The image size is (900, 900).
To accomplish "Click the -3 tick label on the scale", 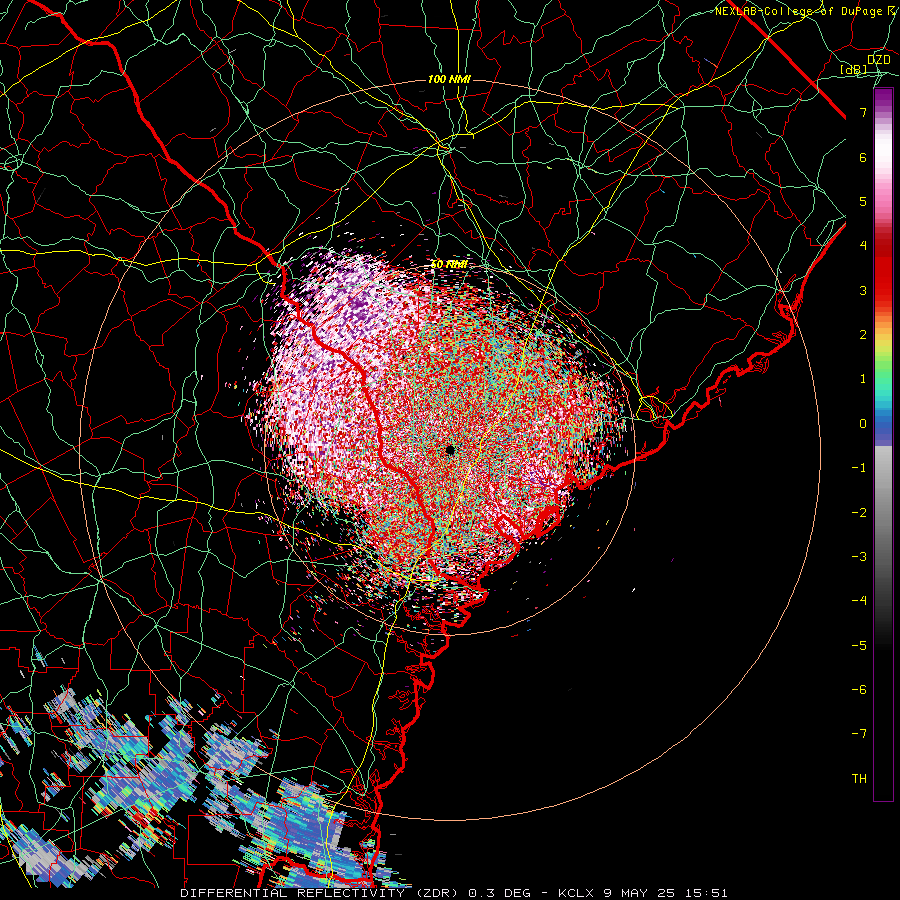I will tap(859, 557).
